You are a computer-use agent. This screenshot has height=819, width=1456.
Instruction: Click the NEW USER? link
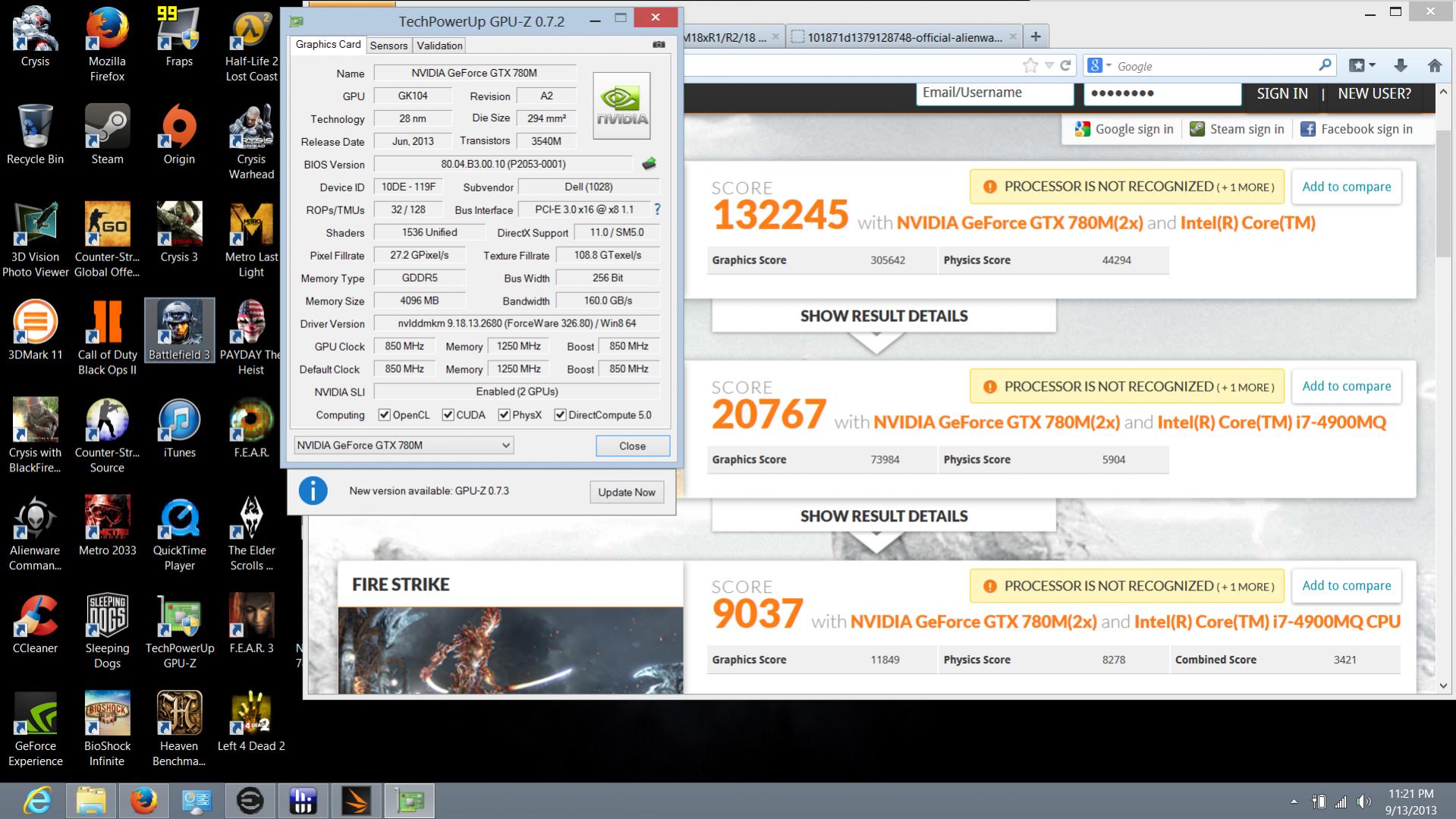pos(1374,93)
